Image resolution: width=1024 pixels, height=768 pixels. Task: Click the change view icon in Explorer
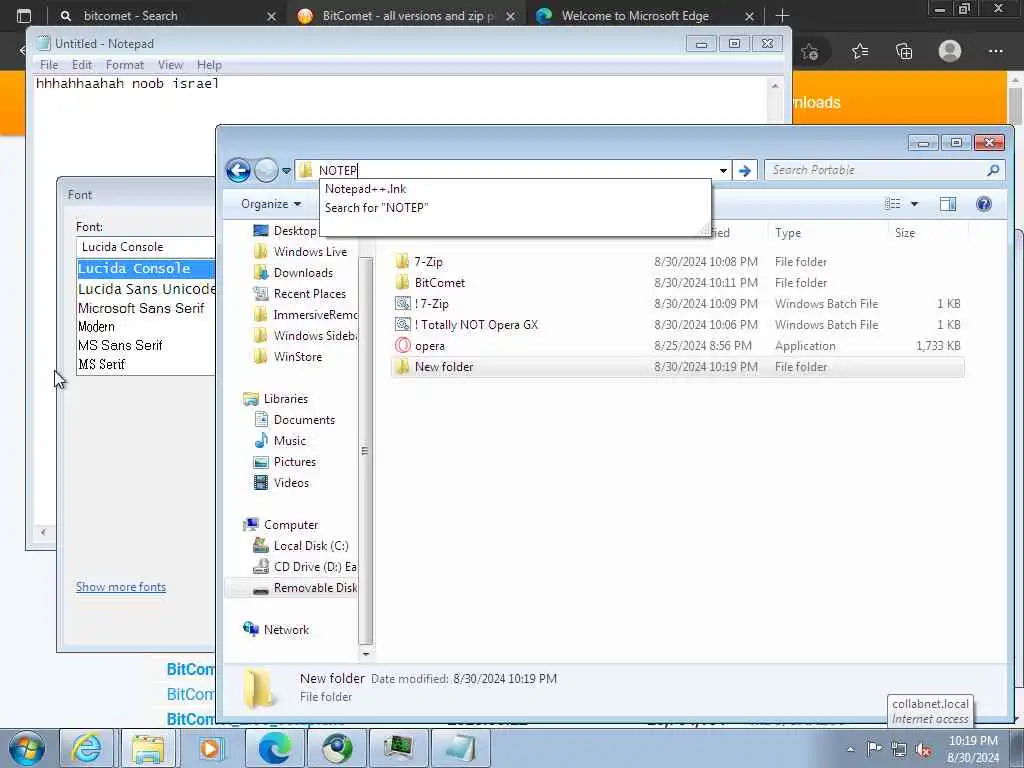point(893,204)
